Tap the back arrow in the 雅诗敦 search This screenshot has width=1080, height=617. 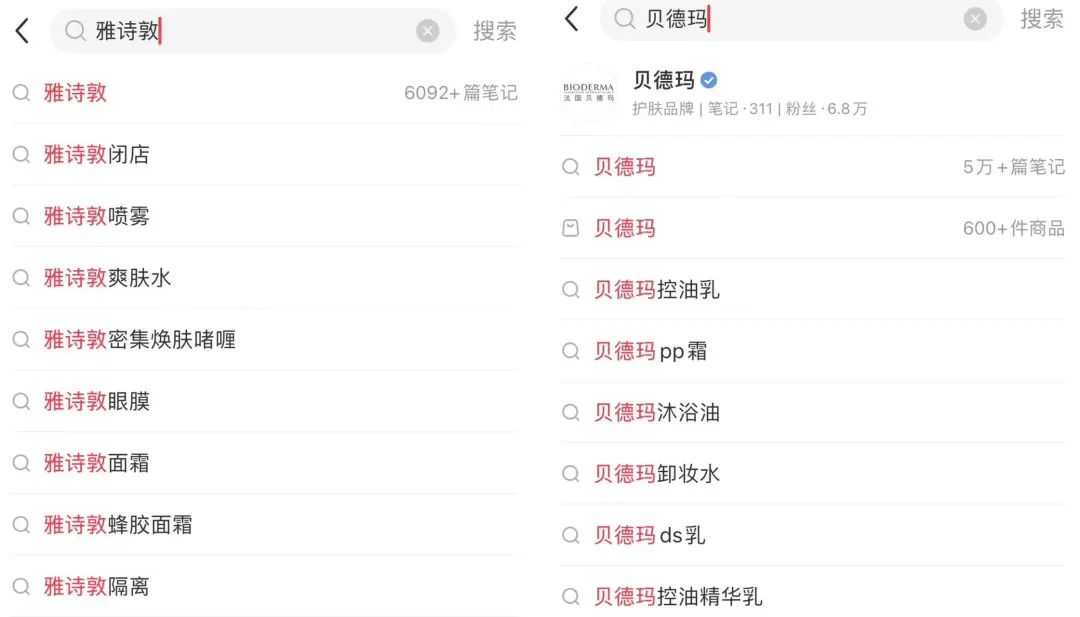[22, 32]
